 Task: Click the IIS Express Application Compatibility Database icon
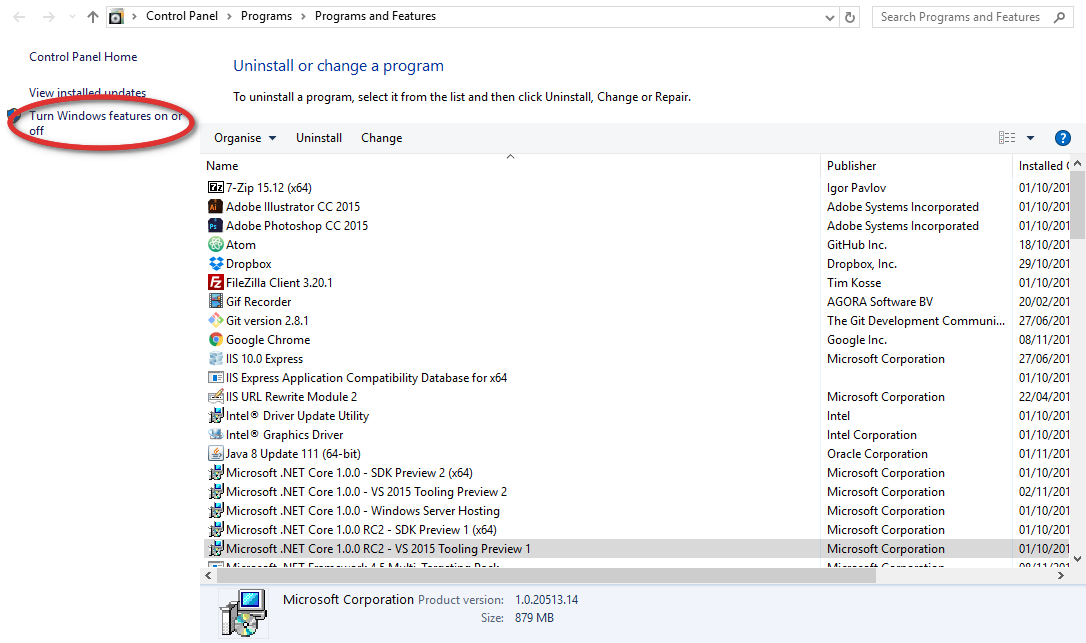click(215, 378)
